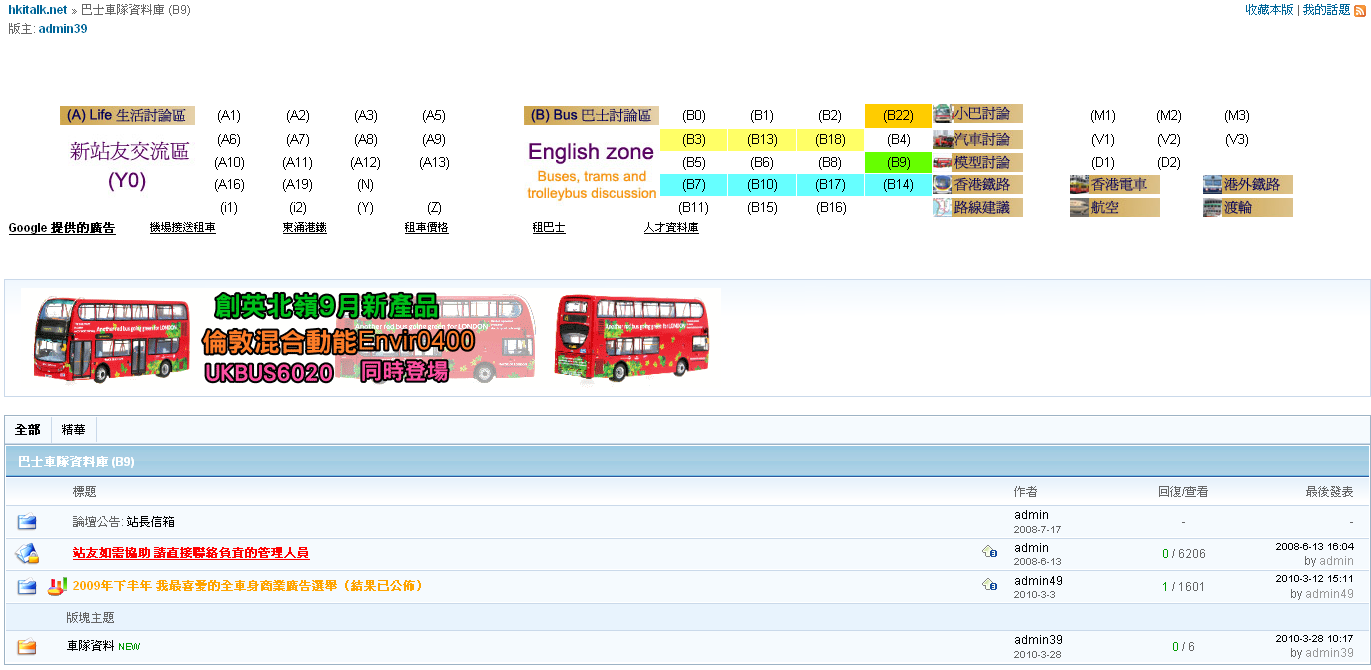Switch to the 精華 tab

73,430
